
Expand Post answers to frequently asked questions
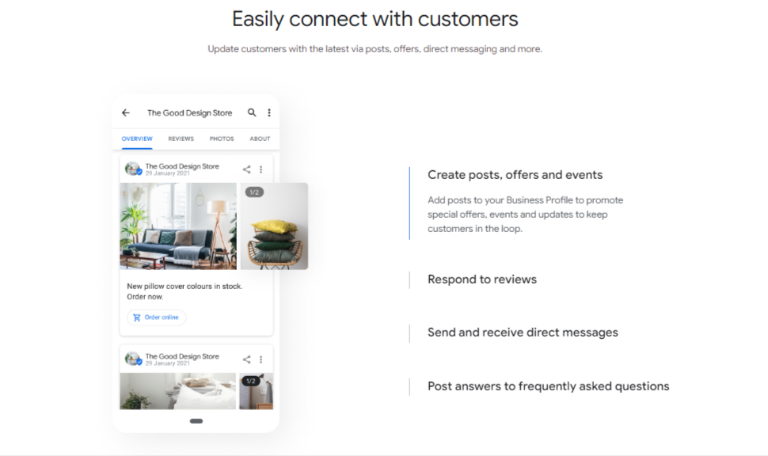[x=548, y=386]
